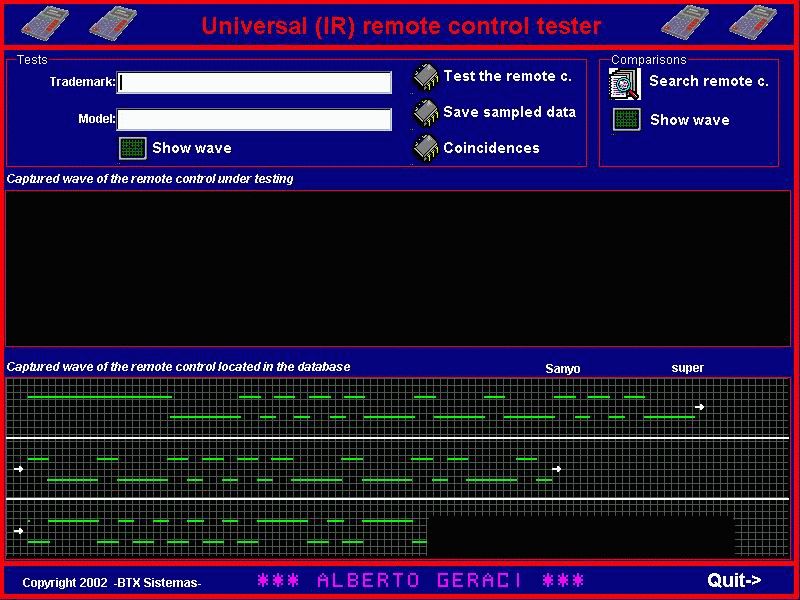Click the green grid icon in Comparisons panel
800x600 pixels.
(x=627, y=120)
